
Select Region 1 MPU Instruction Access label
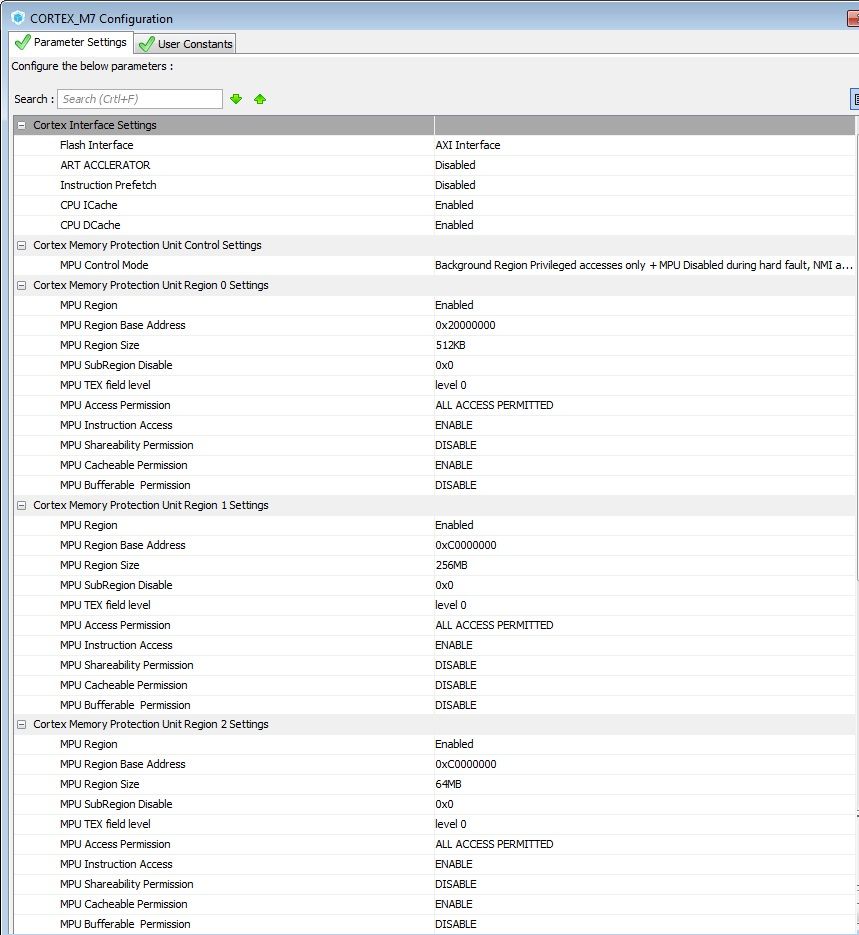pos(116,645)
